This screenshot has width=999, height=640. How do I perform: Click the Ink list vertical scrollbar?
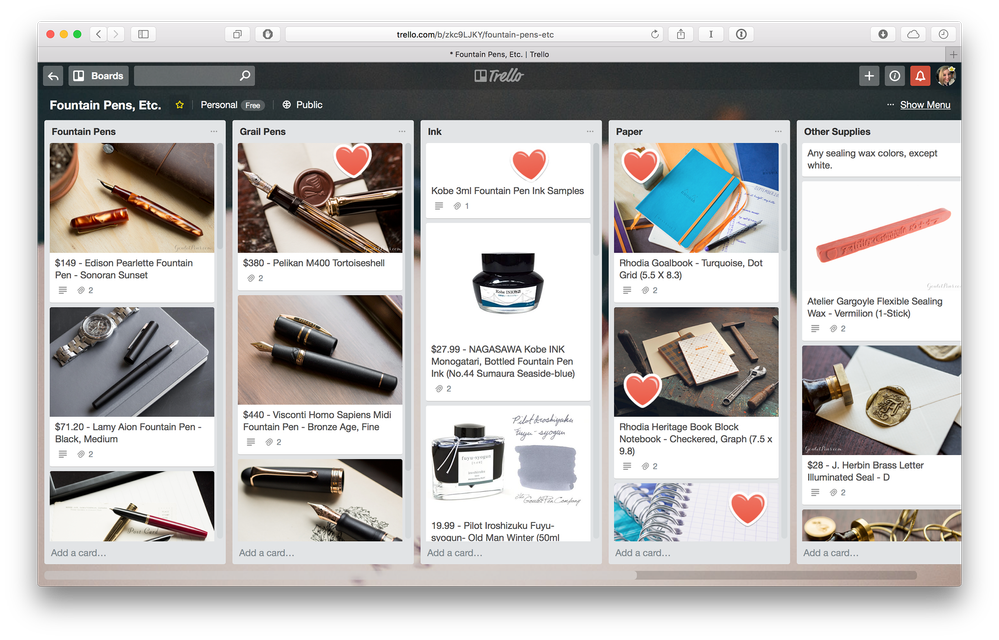(x=596, y=201)
